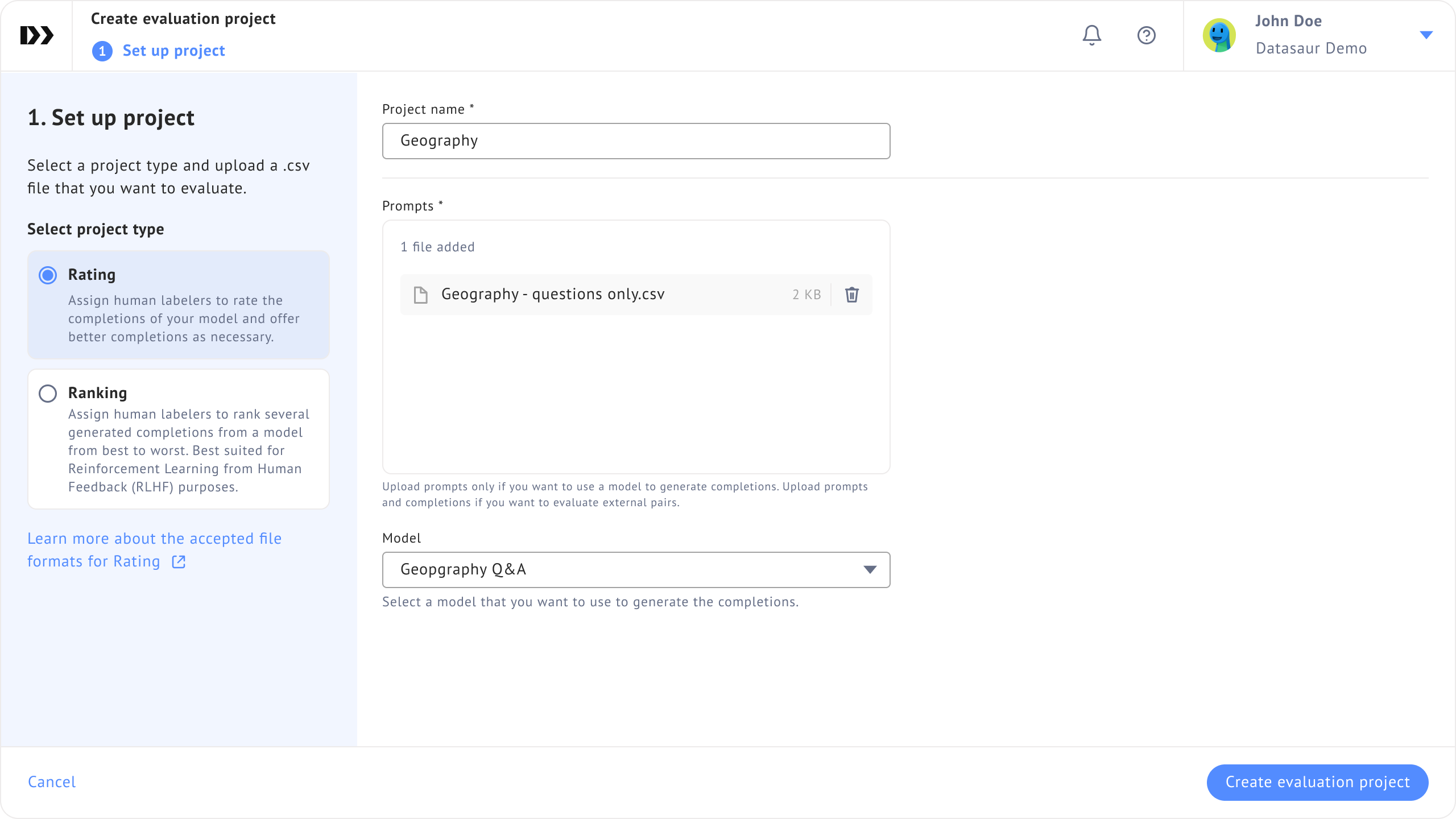Select the Ranking project type radio
The image size is (1456, 819).
point(48,394)
